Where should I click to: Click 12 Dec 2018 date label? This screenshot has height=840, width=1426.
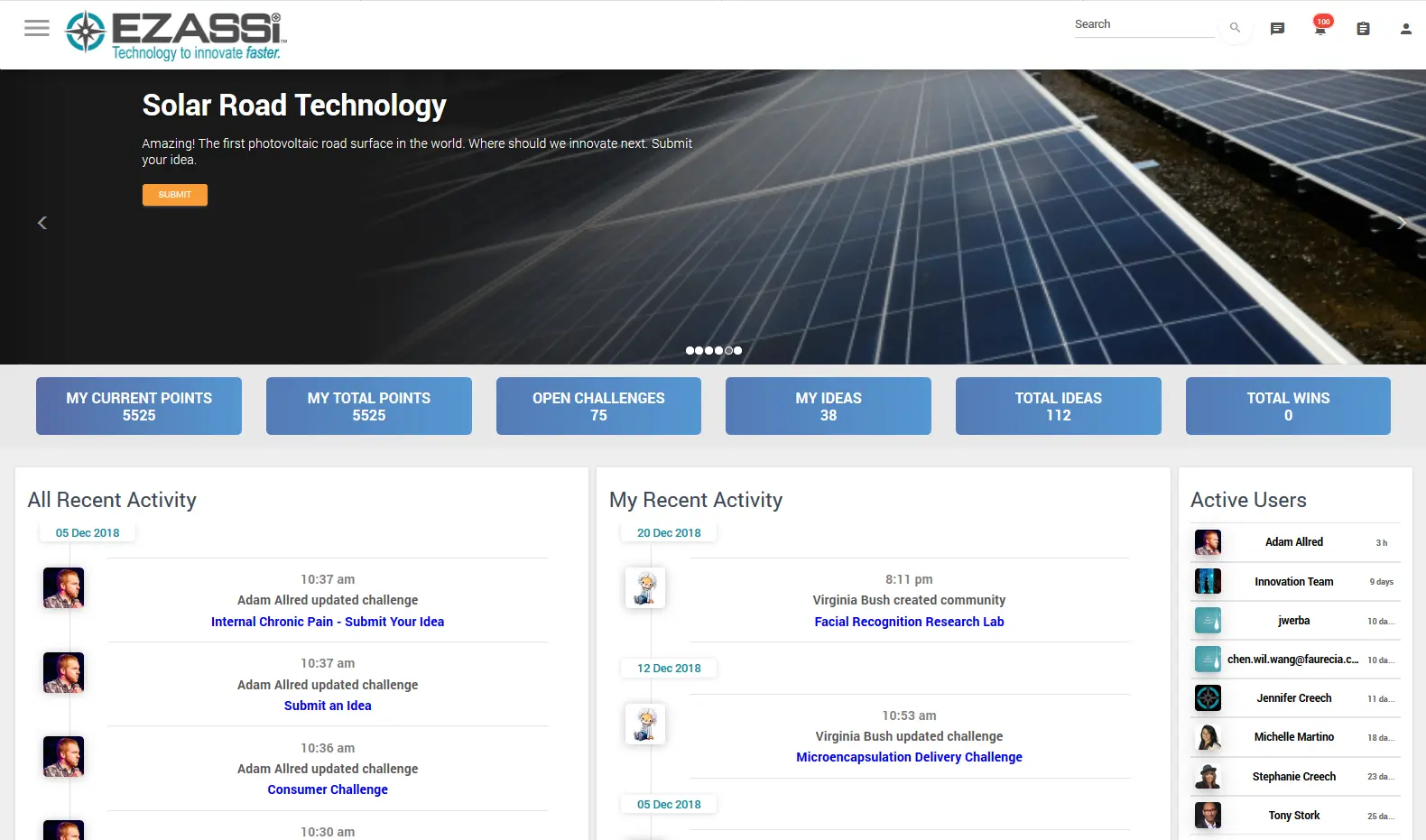point(669,669)
